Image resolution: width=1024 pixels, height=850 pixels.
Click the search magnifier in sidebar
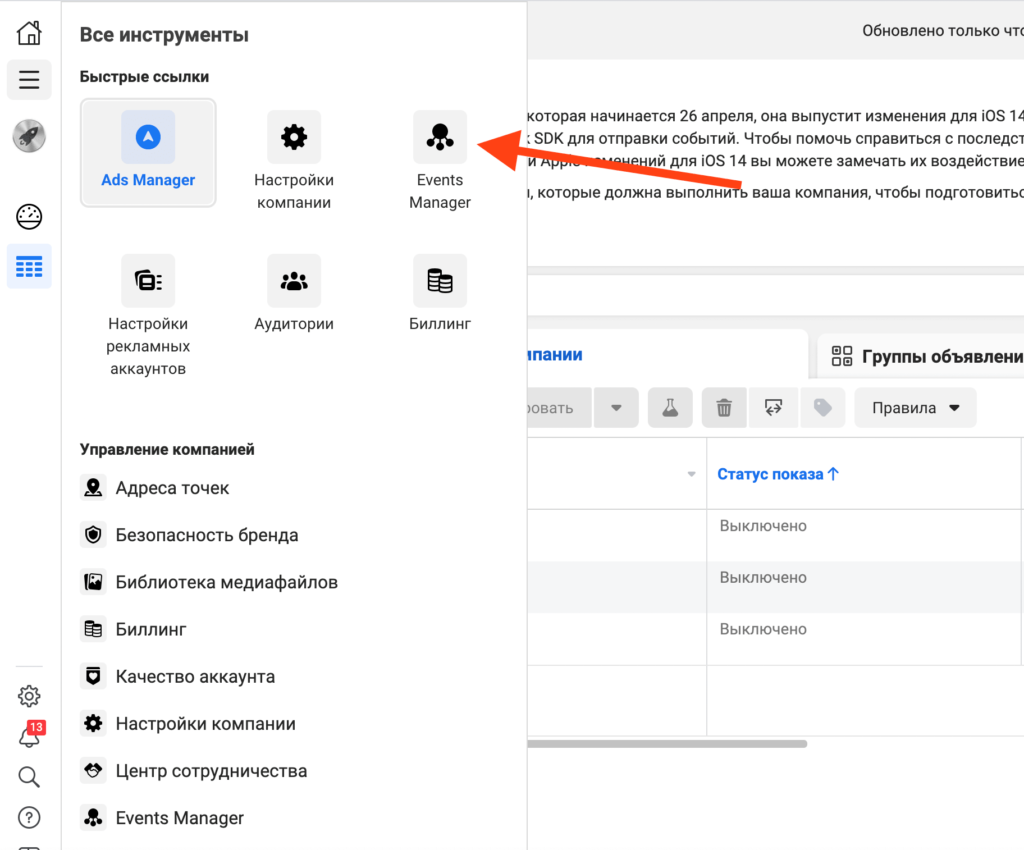click(x=29, y=777)
